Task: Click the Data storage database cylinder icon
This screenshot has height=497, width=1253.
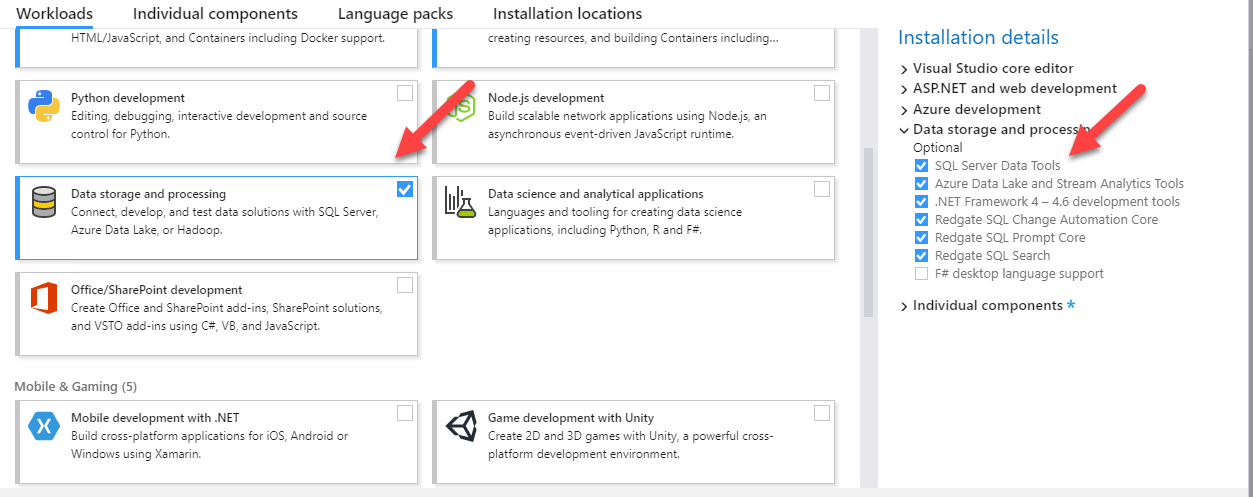Action: pos(44,202)
